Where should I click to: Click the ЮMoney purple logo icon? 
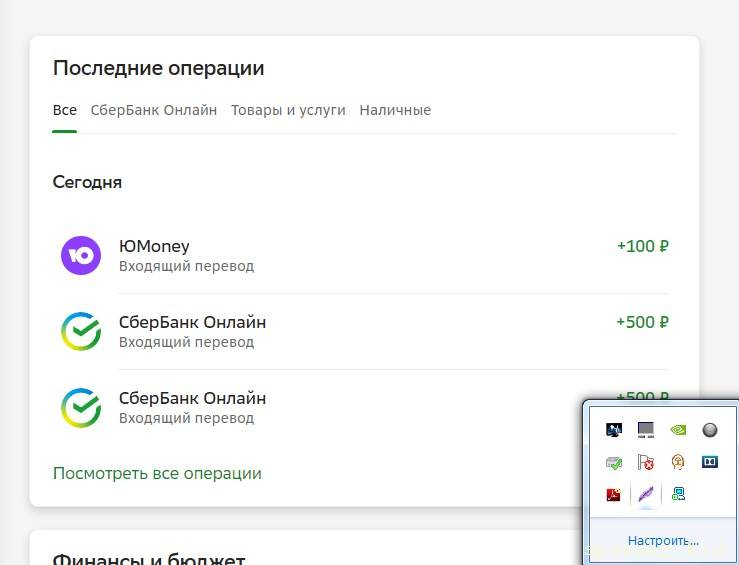click(x=81, y=255)
